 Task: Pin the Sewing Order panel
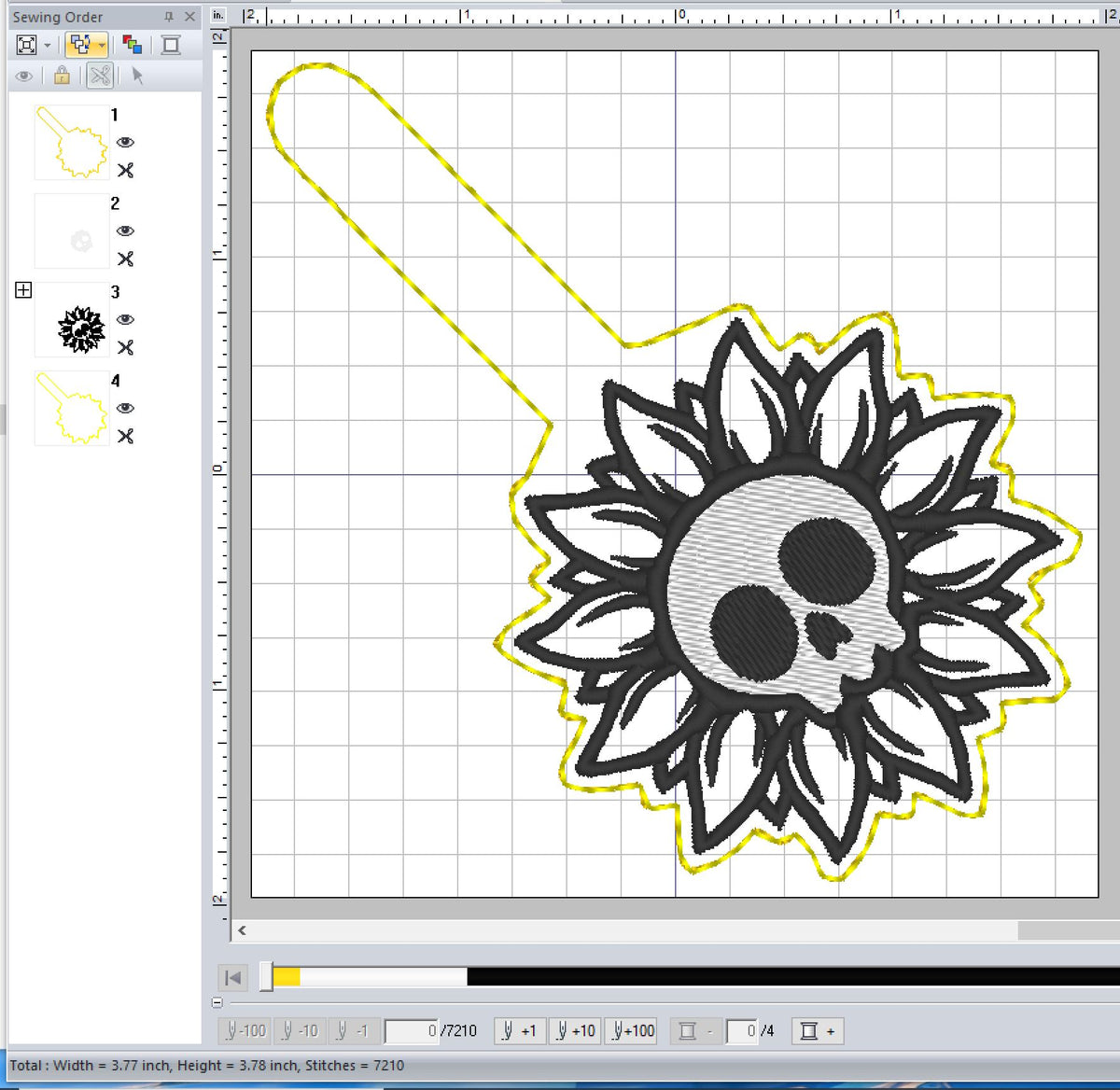point(169,16)
